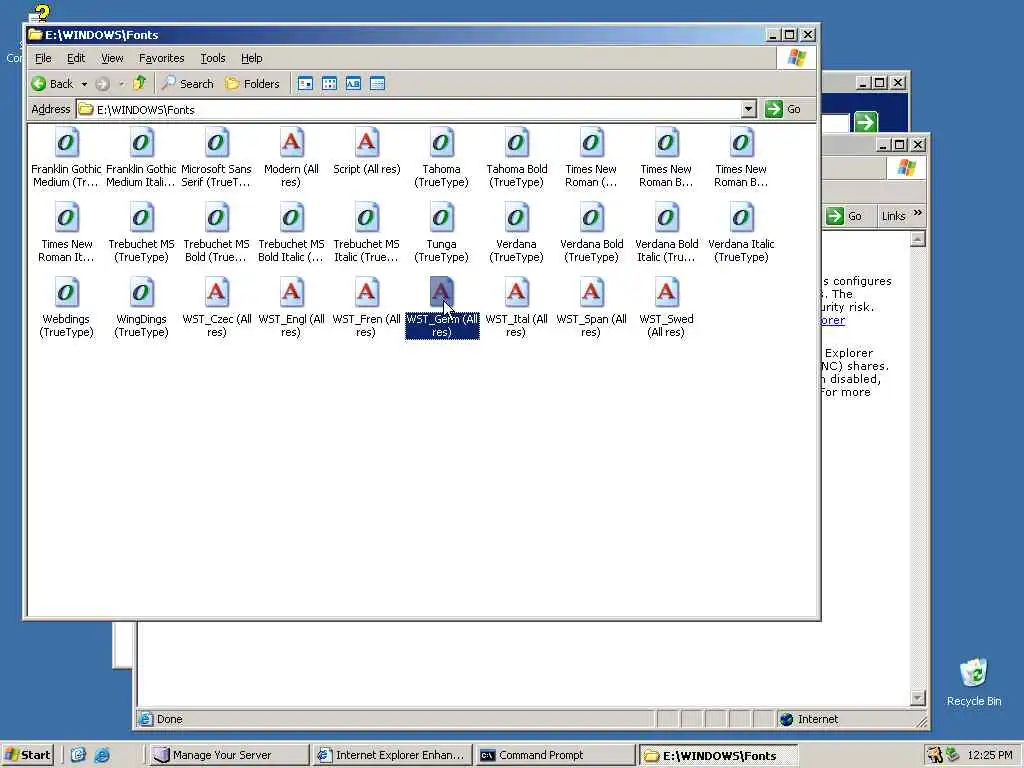This screenshot has height=768, width=1024.
Task: Open the Back history dropdown arrow
Action: [x=84, y=84]
